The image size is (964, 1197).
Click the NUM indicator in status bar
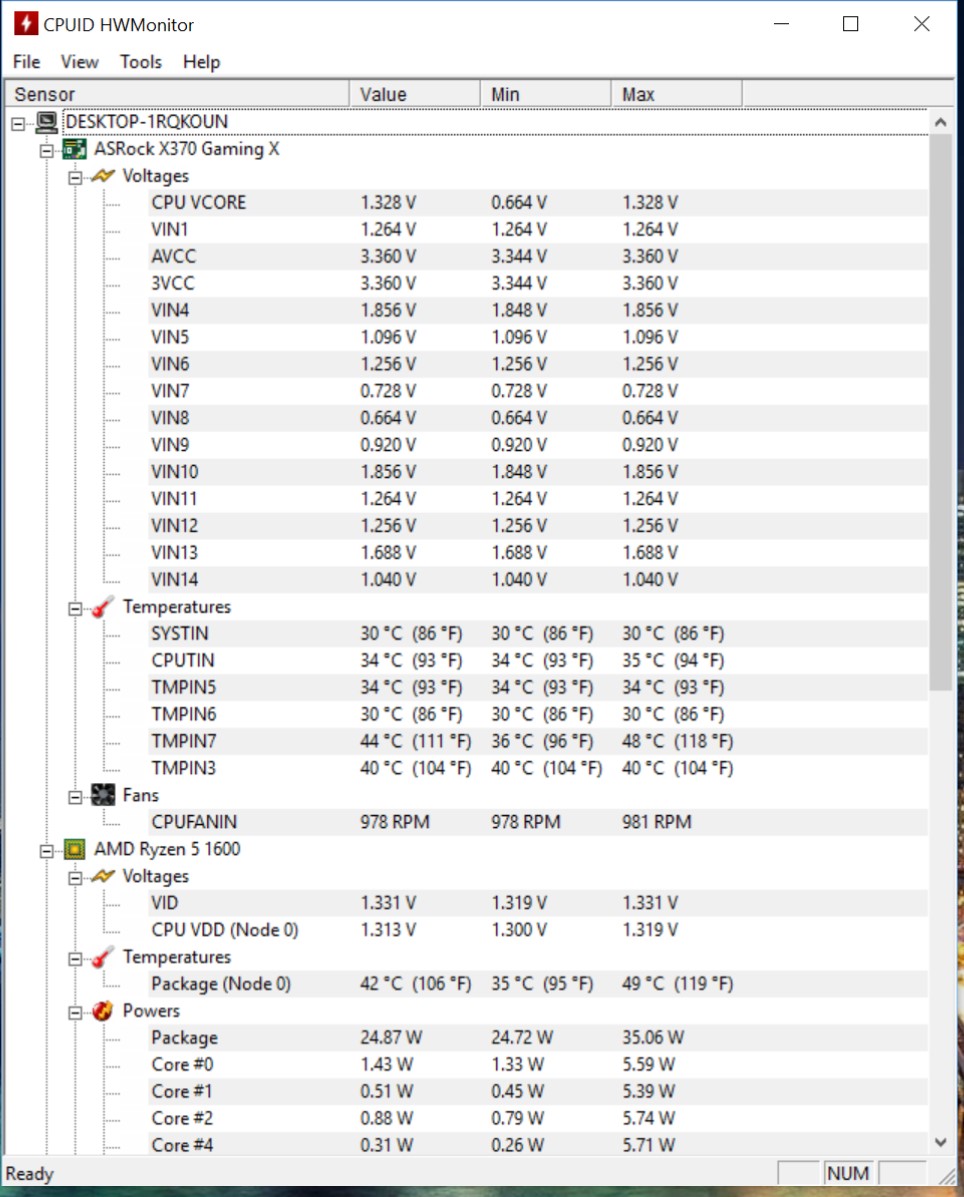coord(847,1173)
